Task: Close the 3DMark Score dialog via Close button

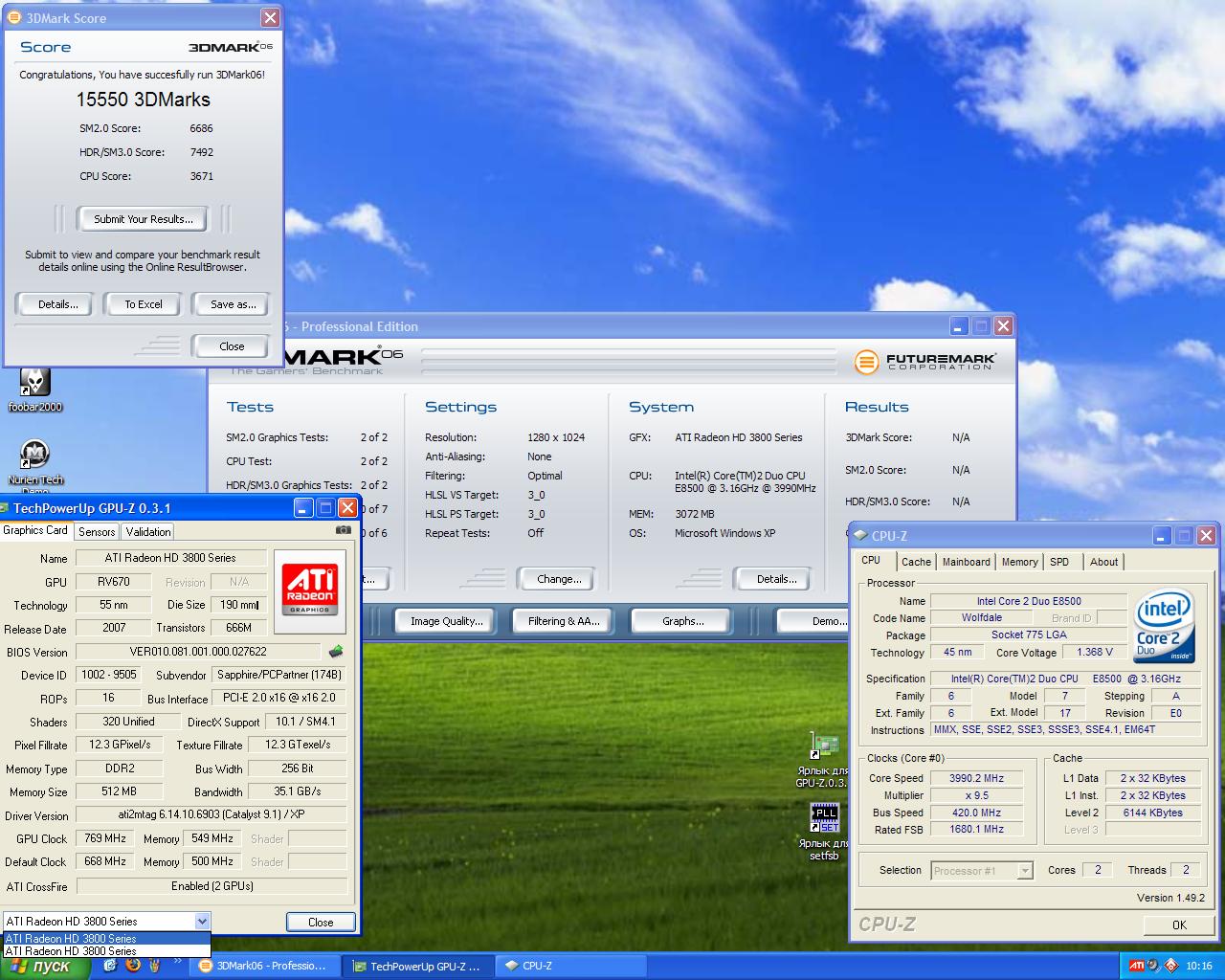Action: tap(232, 346)
